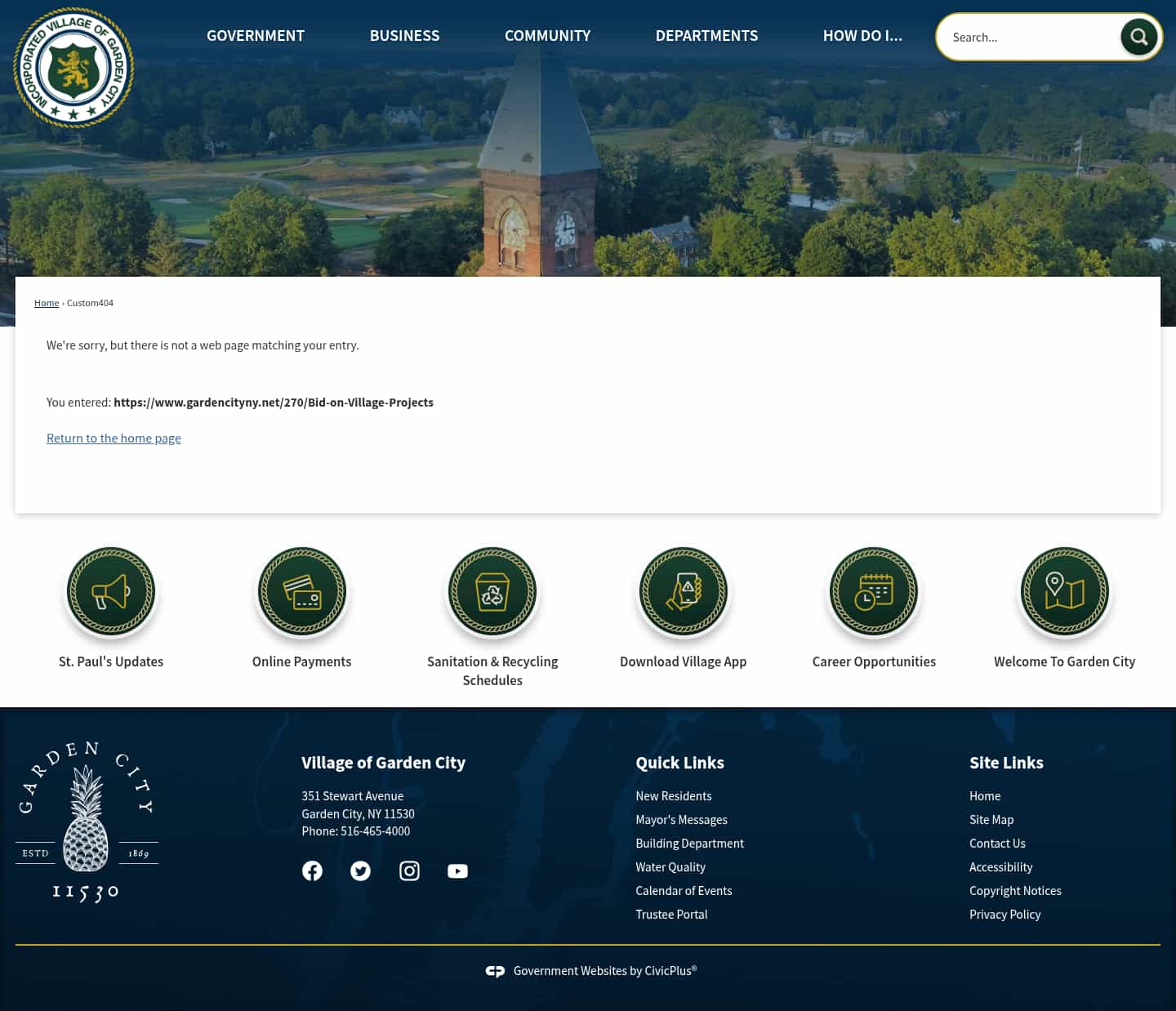This screenshot has width=1176, height=1011.
Task: Select the DEPARTMENTS menu item
Action: (x=706, y=35)
